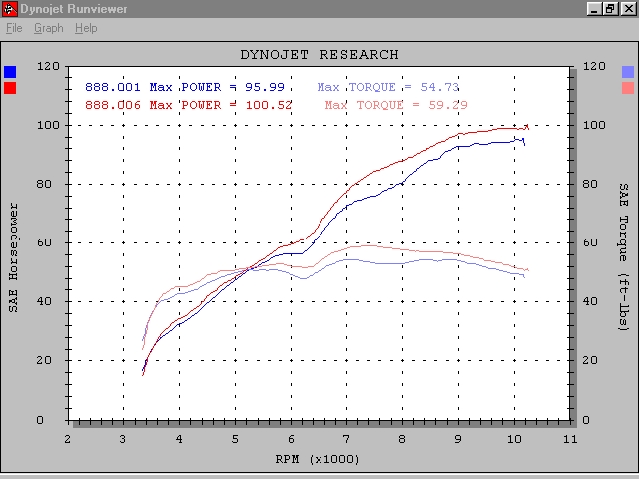Click the light blue torque color swatch
This screenshot has width=640, height=480.
[628, 72]
